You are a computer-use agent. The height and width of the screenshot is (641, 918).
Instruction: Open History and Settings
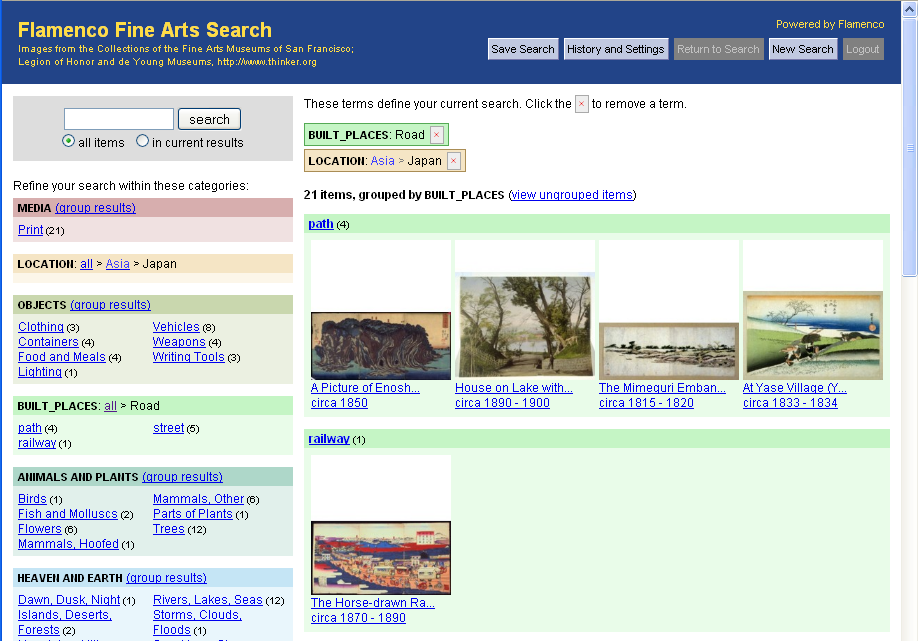[615, 49]
